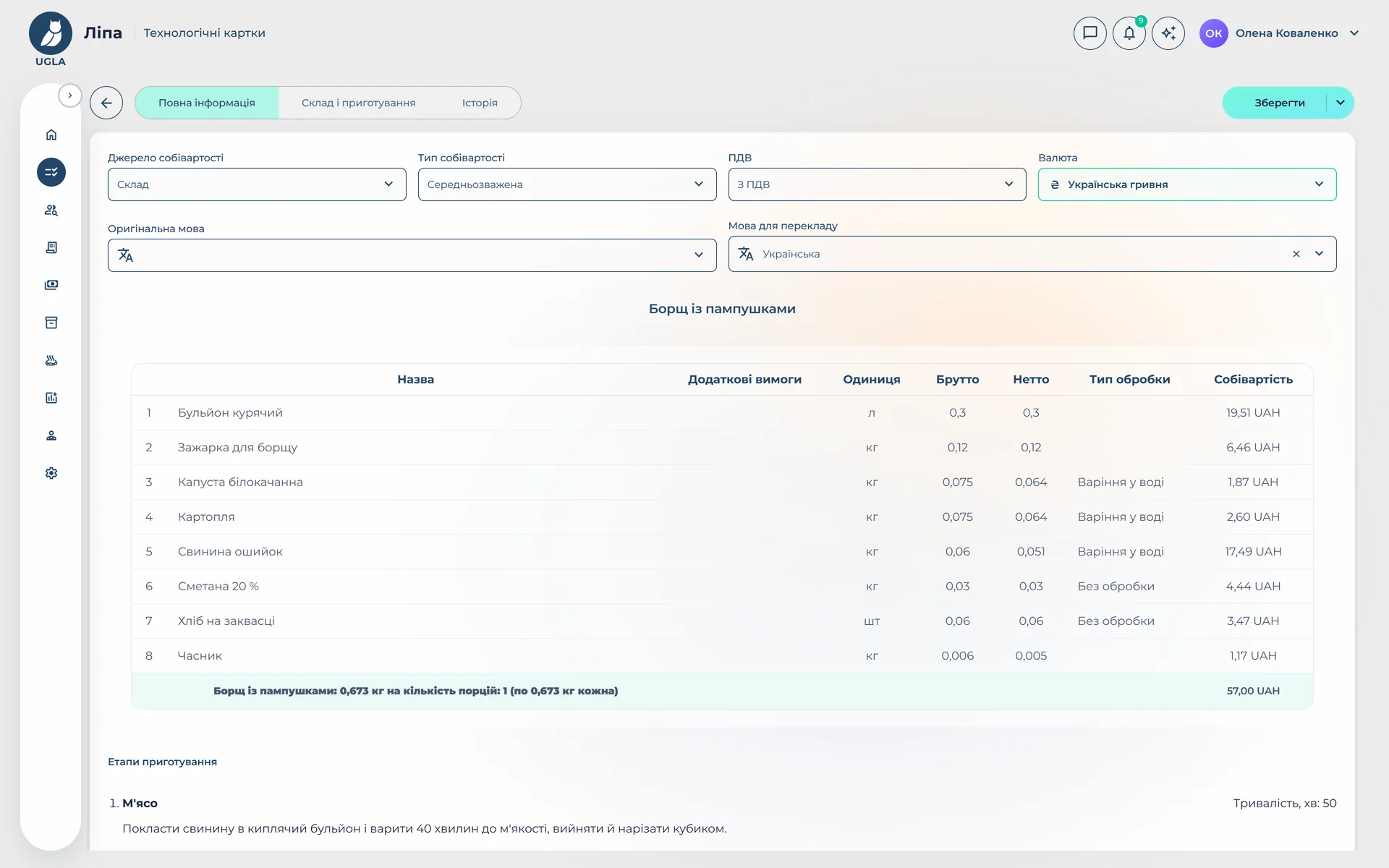Viewport: 1389px width, 868px height.
Task: Open the receipt document sidebar icon
Action: (51, 247)
